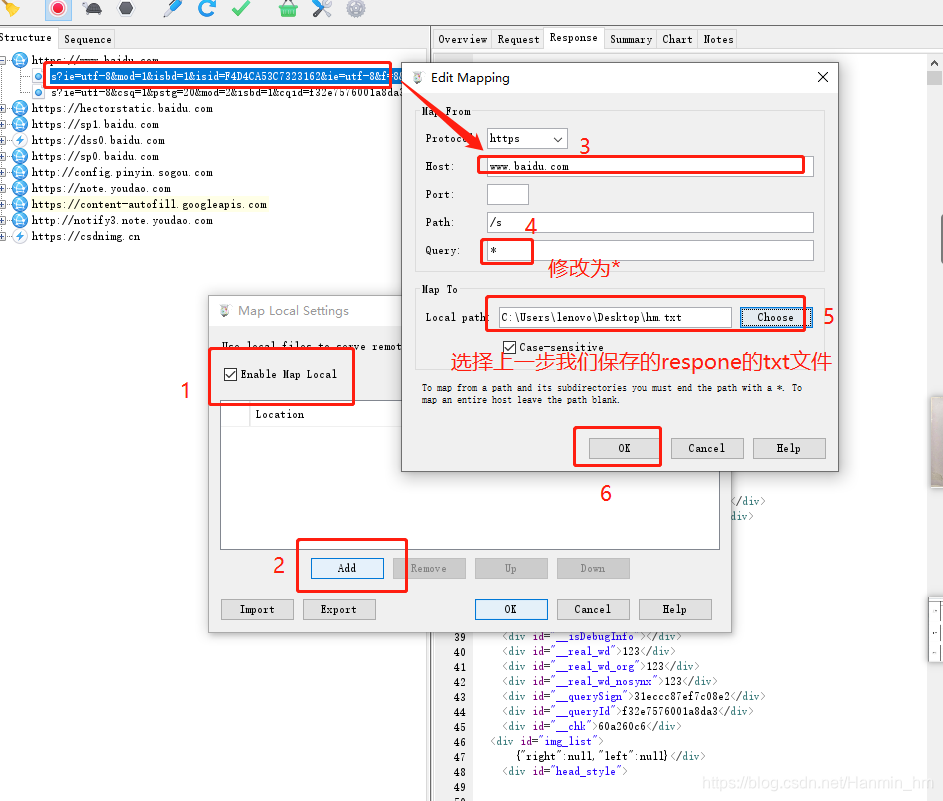Screen dimensions: 943x801
Task: Click the dss0.baidu.com lightning icon
Action: click(20, 140)
